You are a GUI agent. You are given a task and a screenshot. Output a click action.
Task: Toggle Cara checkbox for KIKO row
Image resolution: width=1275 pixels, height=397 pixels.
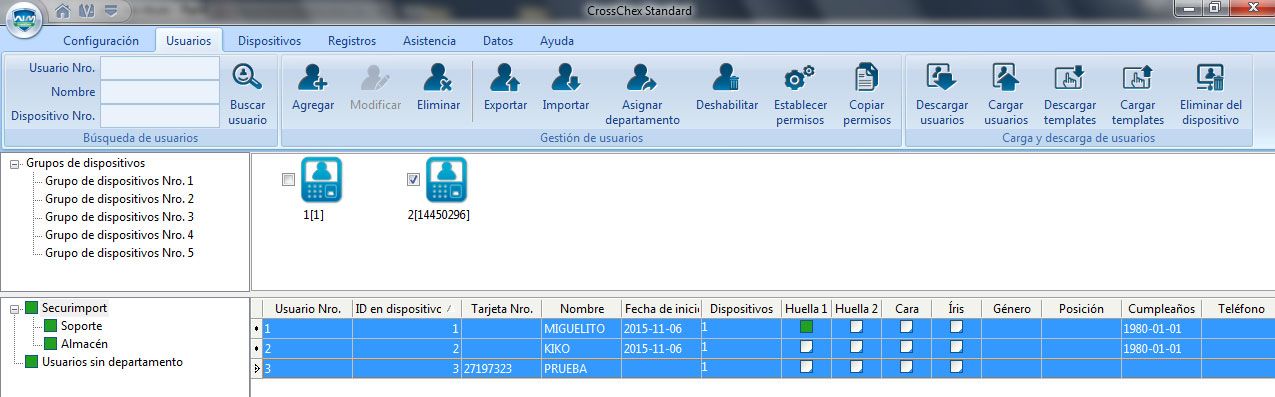[906, 347]
